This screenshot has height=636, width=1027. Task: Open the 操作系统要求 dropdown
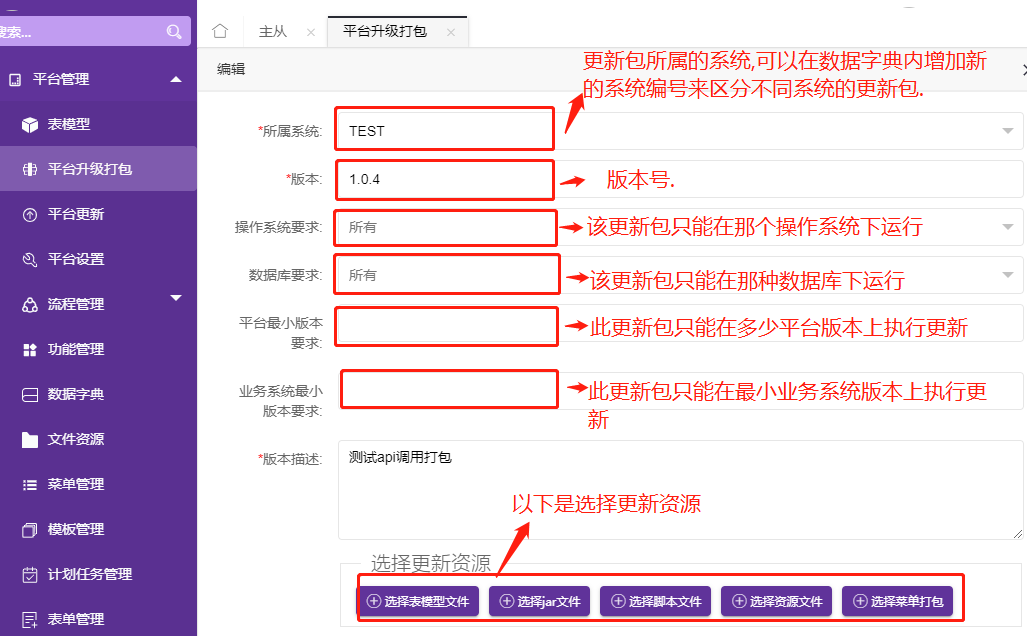pyautogui.click(x=1007, y=227)
